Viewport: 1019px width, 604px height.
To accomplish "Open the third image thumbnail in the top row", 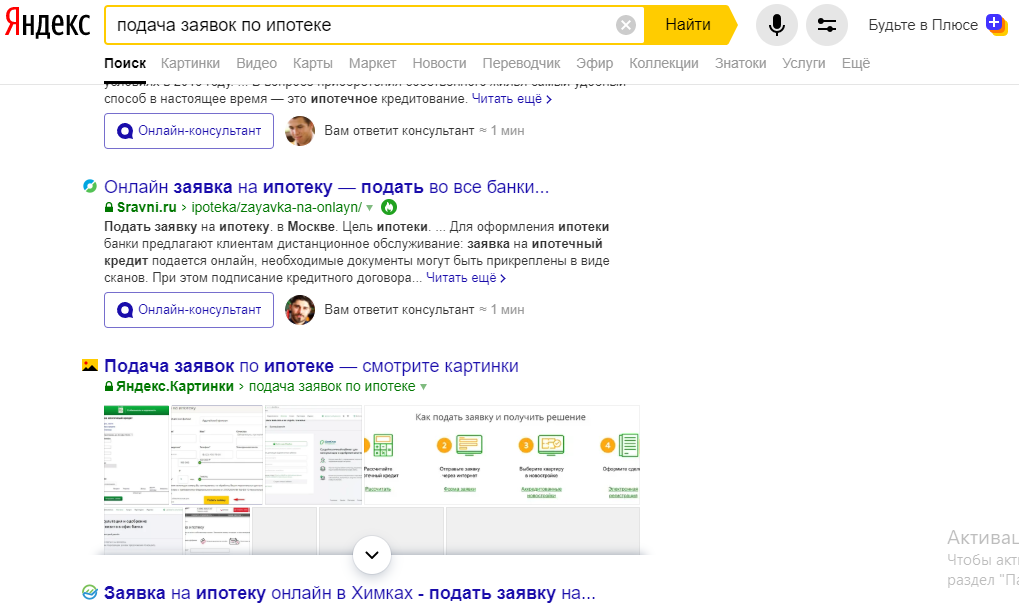I will click(x=313, y=455).
